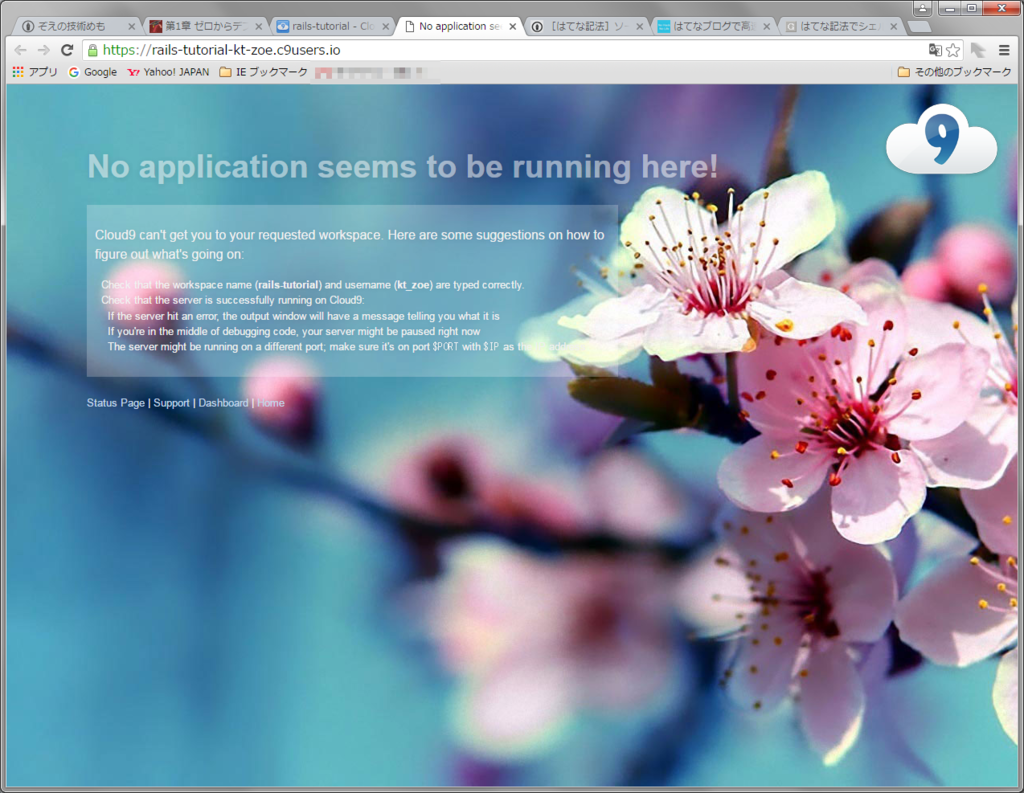1024x793 pixels.
Task: Click the workspace name rails-tutorial text
Action: click(x=288, y=285)
